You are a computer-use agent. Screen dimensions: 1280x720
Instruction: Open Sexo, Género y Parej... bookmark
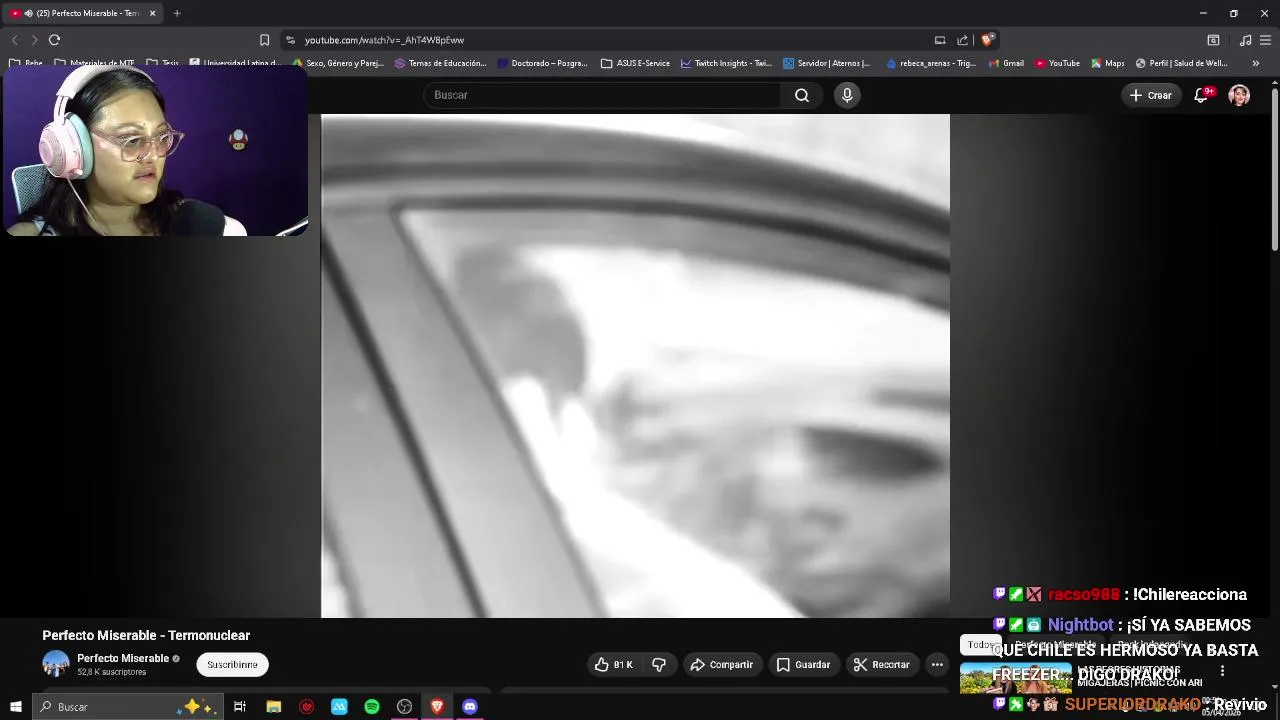338,63
